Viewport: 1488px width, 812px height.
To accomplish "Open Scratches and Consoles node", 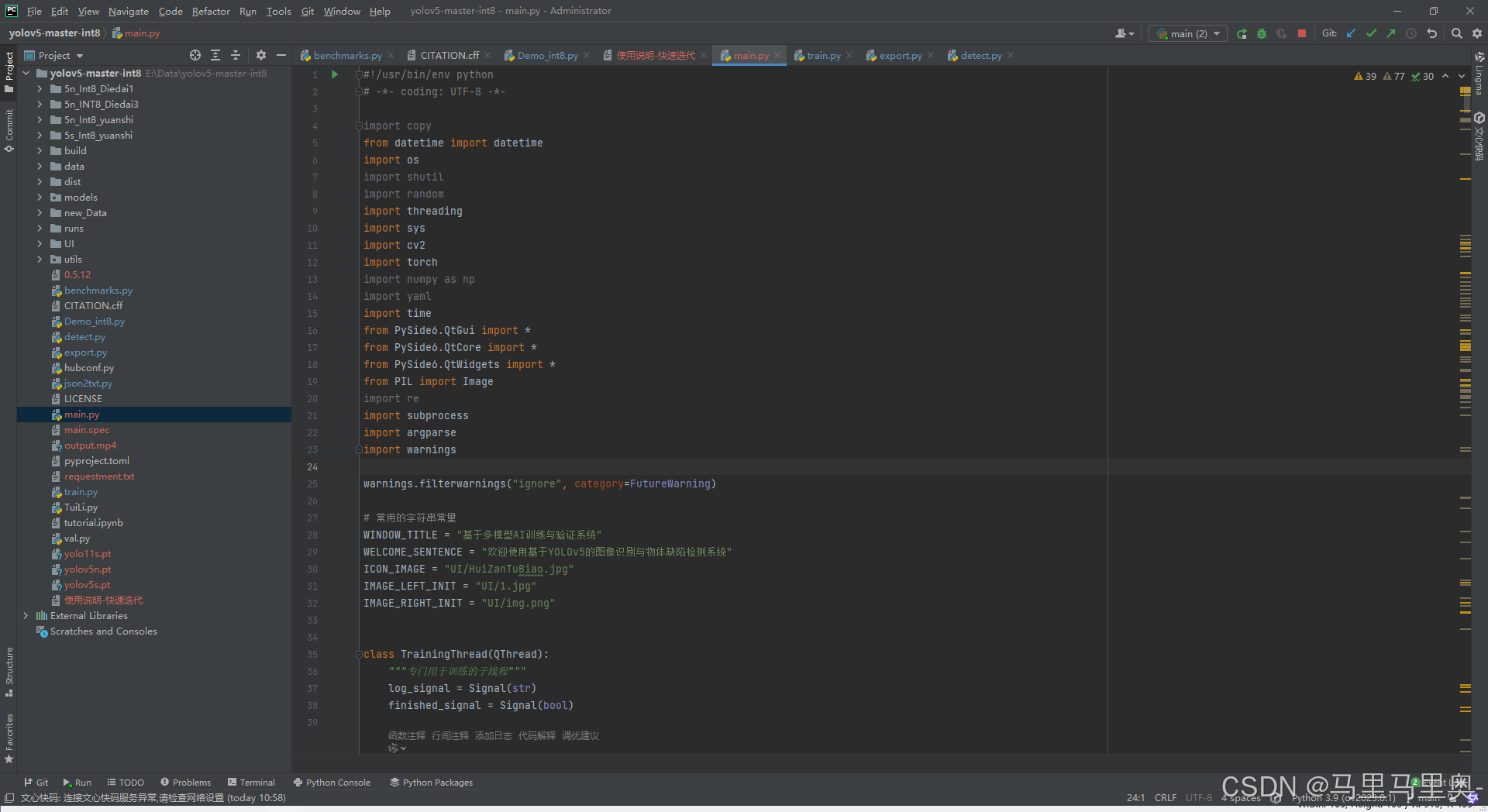I will [103, 631].
